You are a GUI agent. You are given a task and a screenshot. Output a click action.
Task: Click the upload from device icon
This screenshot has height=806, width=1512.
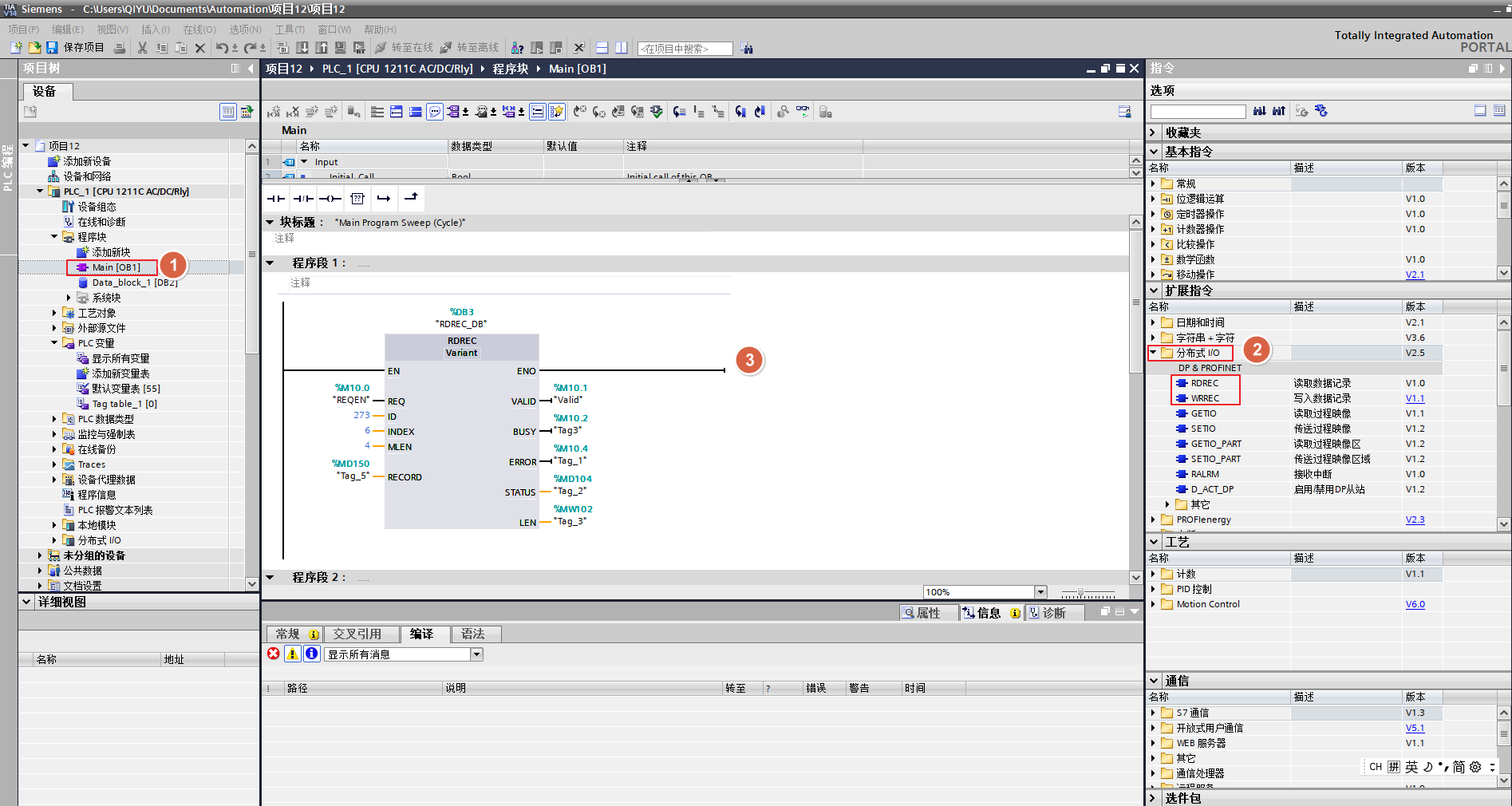click(321, 48)
